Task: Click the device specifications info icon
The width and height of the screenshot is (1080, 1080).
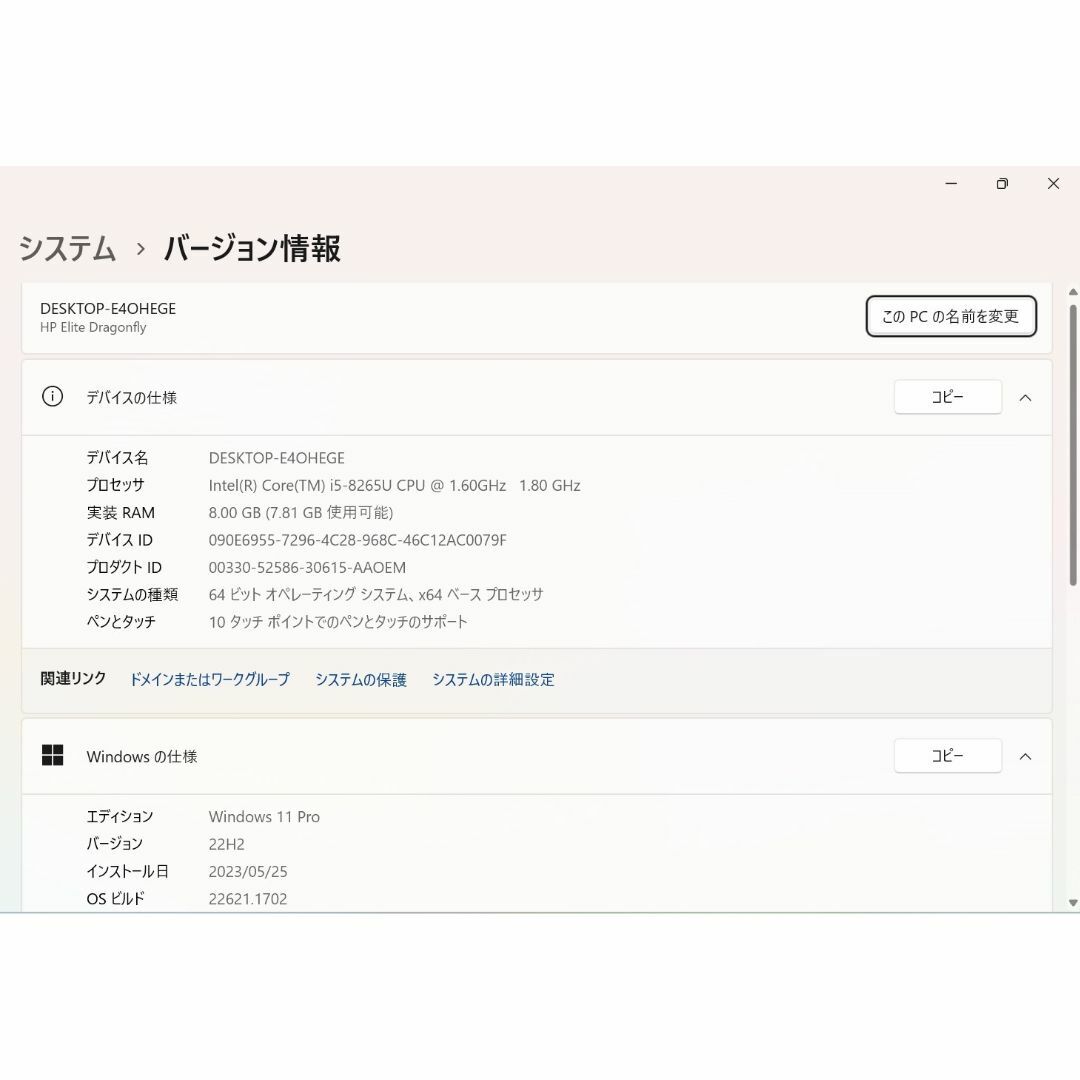Action: (52, 397)
